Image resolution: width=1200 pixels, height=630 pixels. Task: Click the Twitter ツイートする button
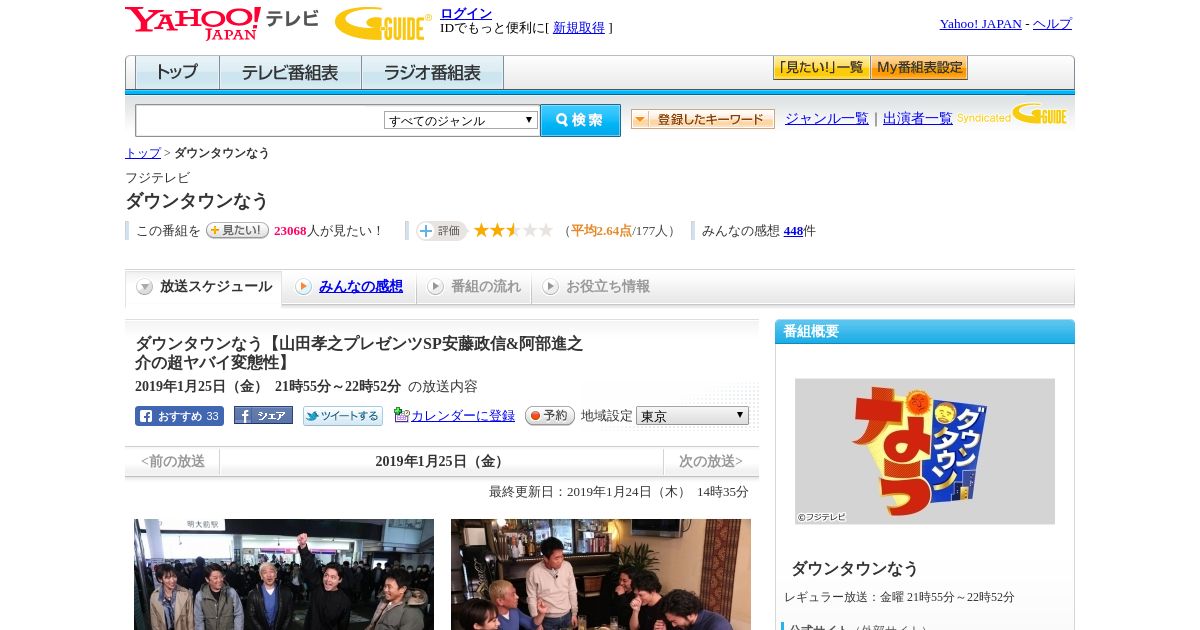[343, 416]
